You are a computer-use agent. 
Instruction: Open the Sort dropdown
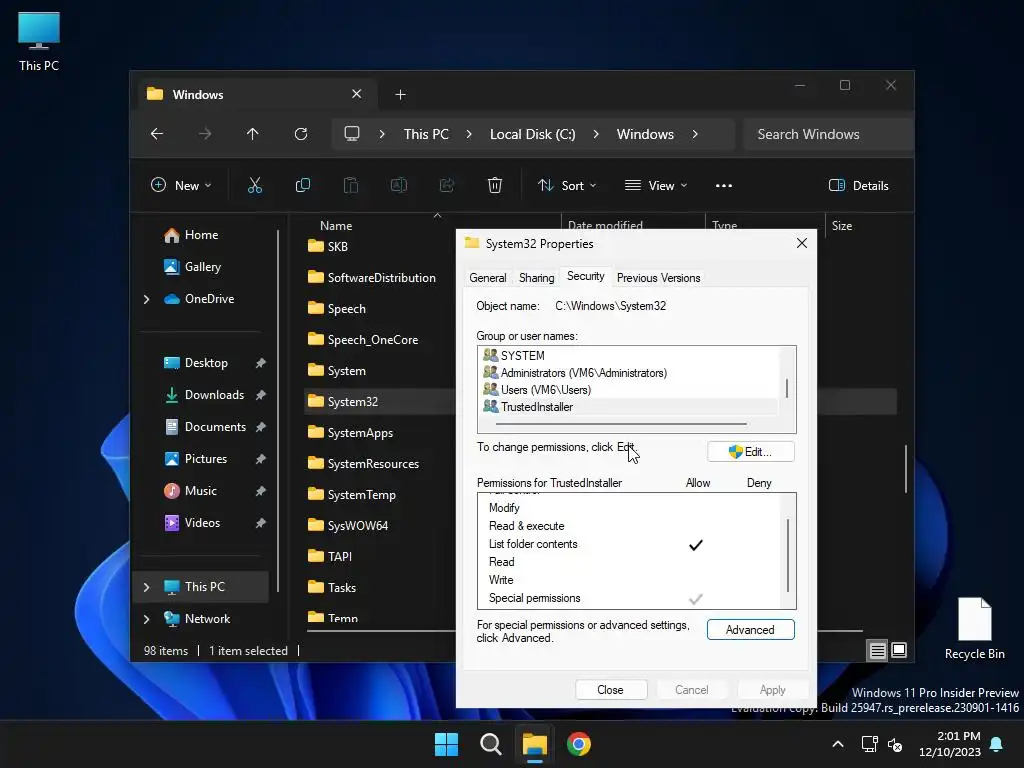click(x=567, y=185)
